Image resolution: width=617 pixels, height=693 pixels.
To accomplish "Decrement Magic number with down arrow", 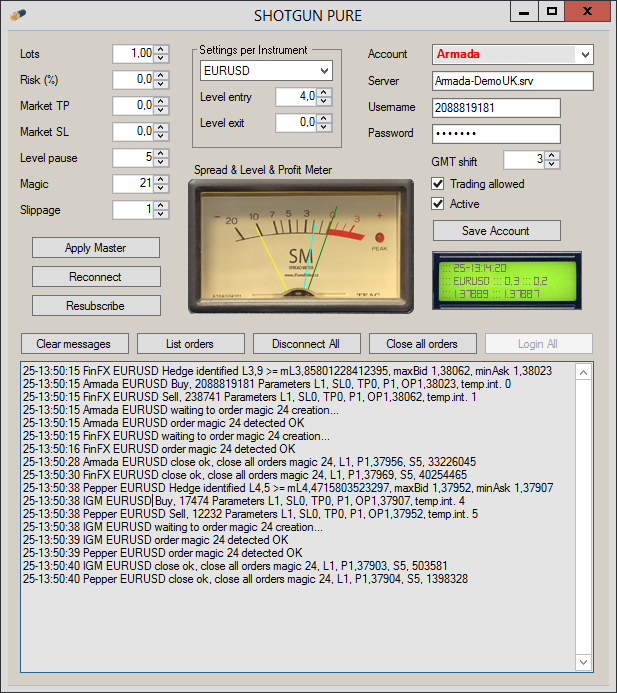I will point(161,188).
